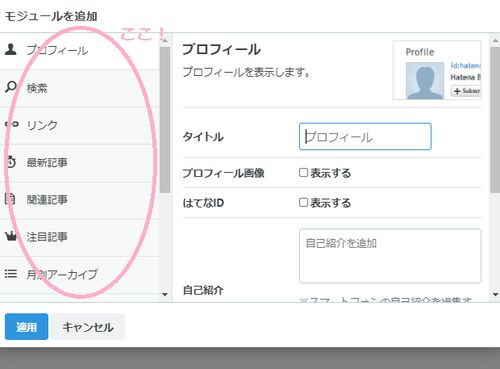Dismiss dialog with キャンセル button
The width and height of the screenshot is (500, 369).
(x=88, y=327)
